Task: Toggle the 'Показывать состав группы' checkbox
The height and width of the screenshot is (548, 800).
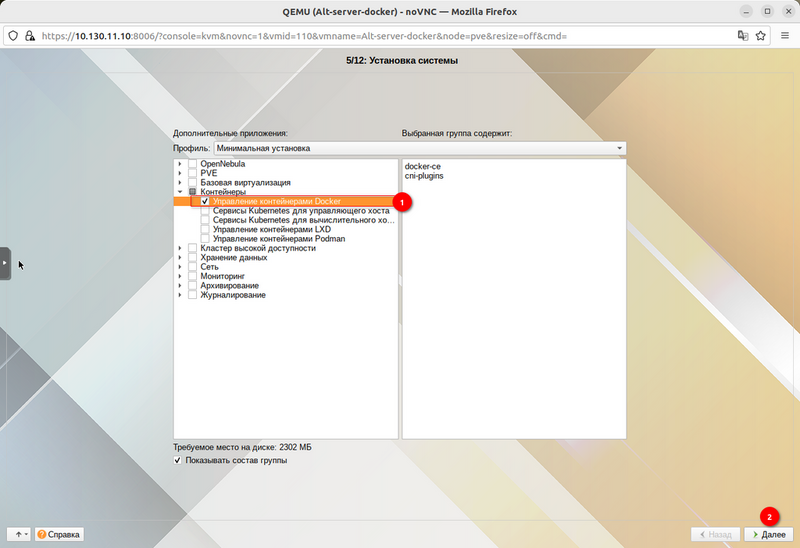Action: 178,461
